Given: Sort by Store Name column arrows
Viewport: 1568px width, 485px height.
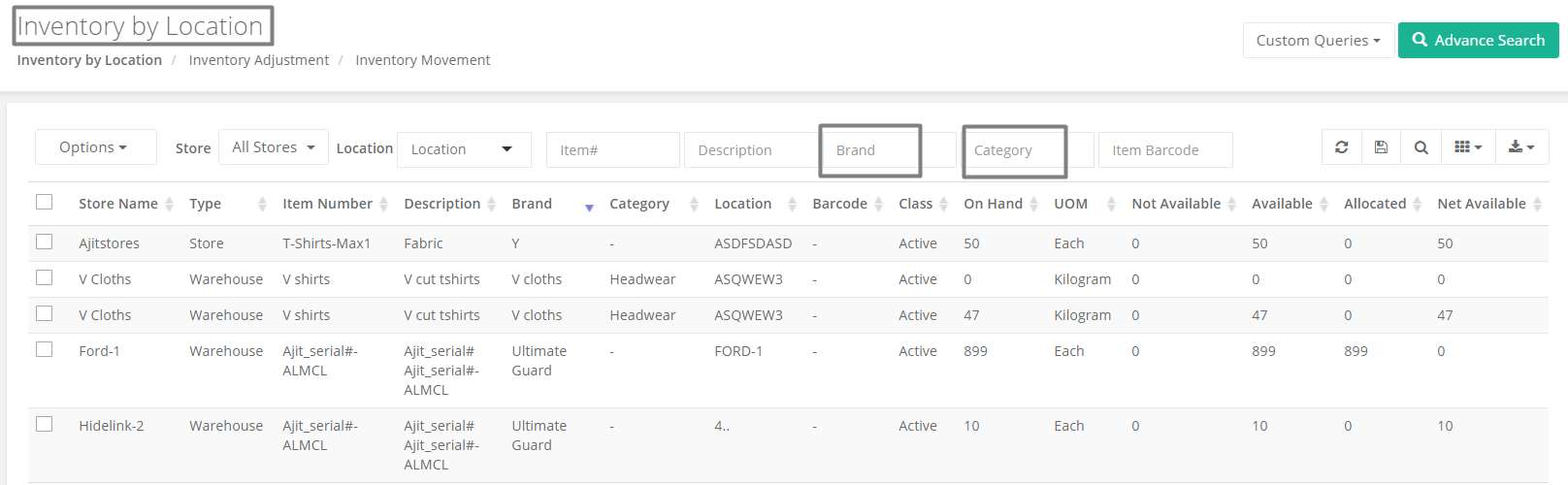Looking at the screenshot, I should (169, 204).
